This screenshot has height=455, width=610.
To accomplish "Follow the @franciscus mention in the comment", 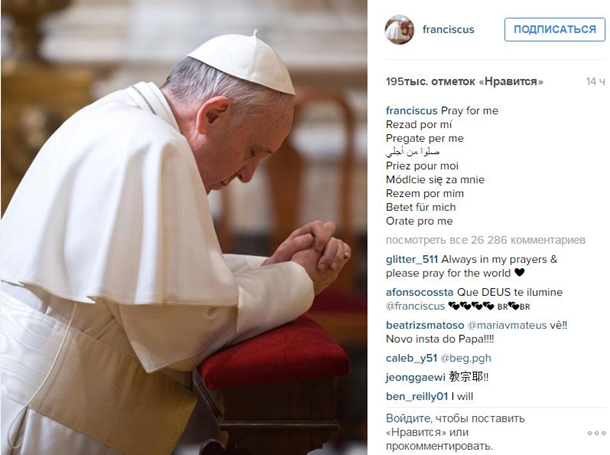I will coord(415,306).
